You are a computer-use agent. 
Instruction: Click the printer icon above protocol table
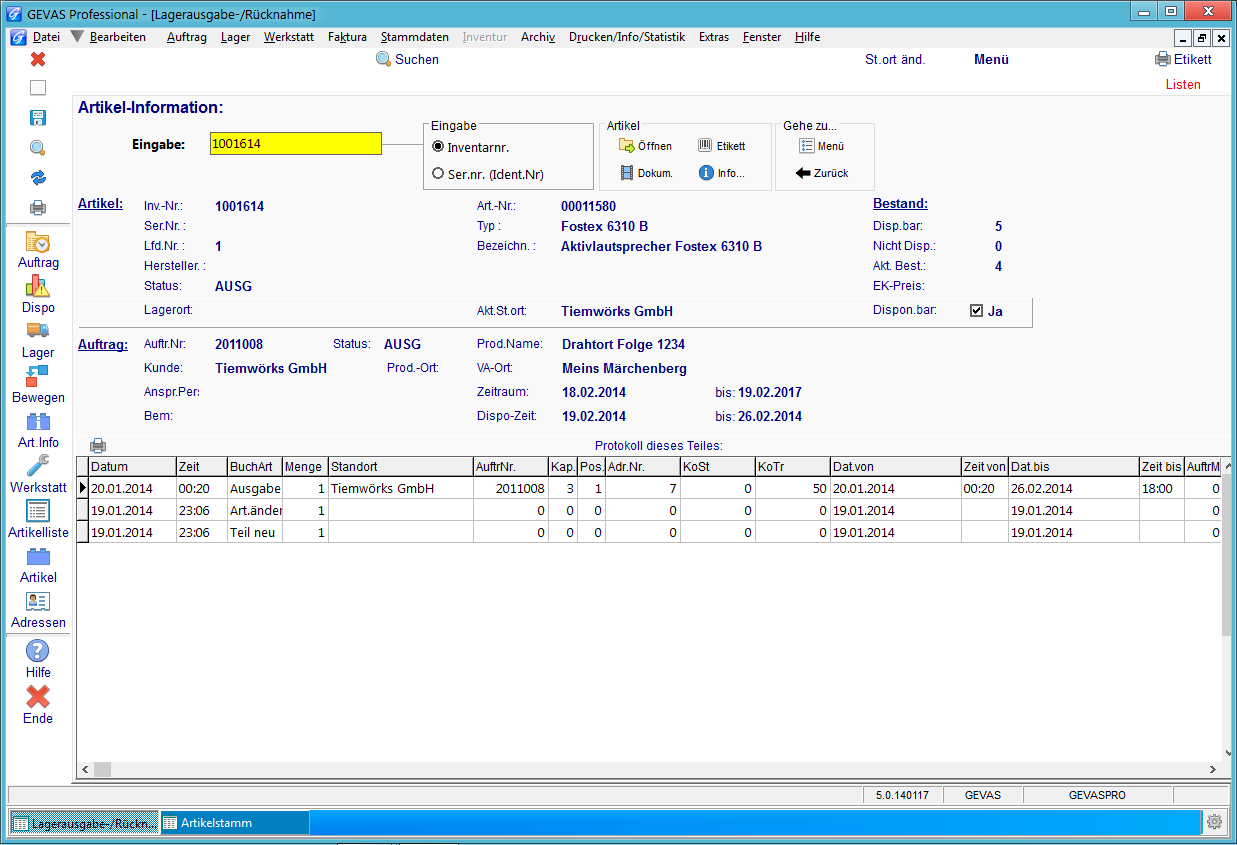98,446
